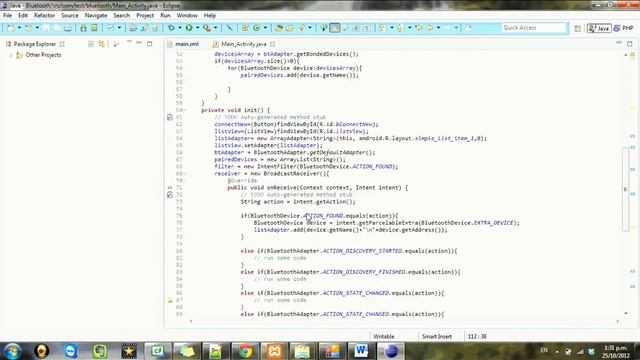
Task: Click the External Tools run icon
Action: [x=207, y=28]
